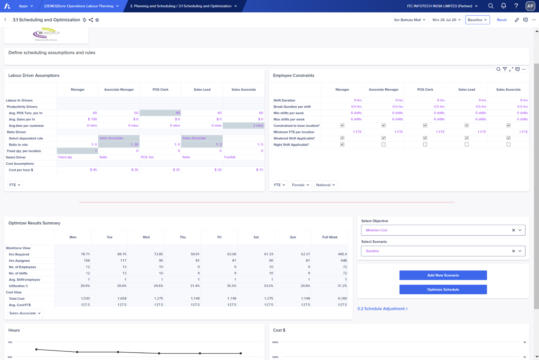Open the user avatar menu
This screenshot has width=539, height=360.
click(530, 6)
